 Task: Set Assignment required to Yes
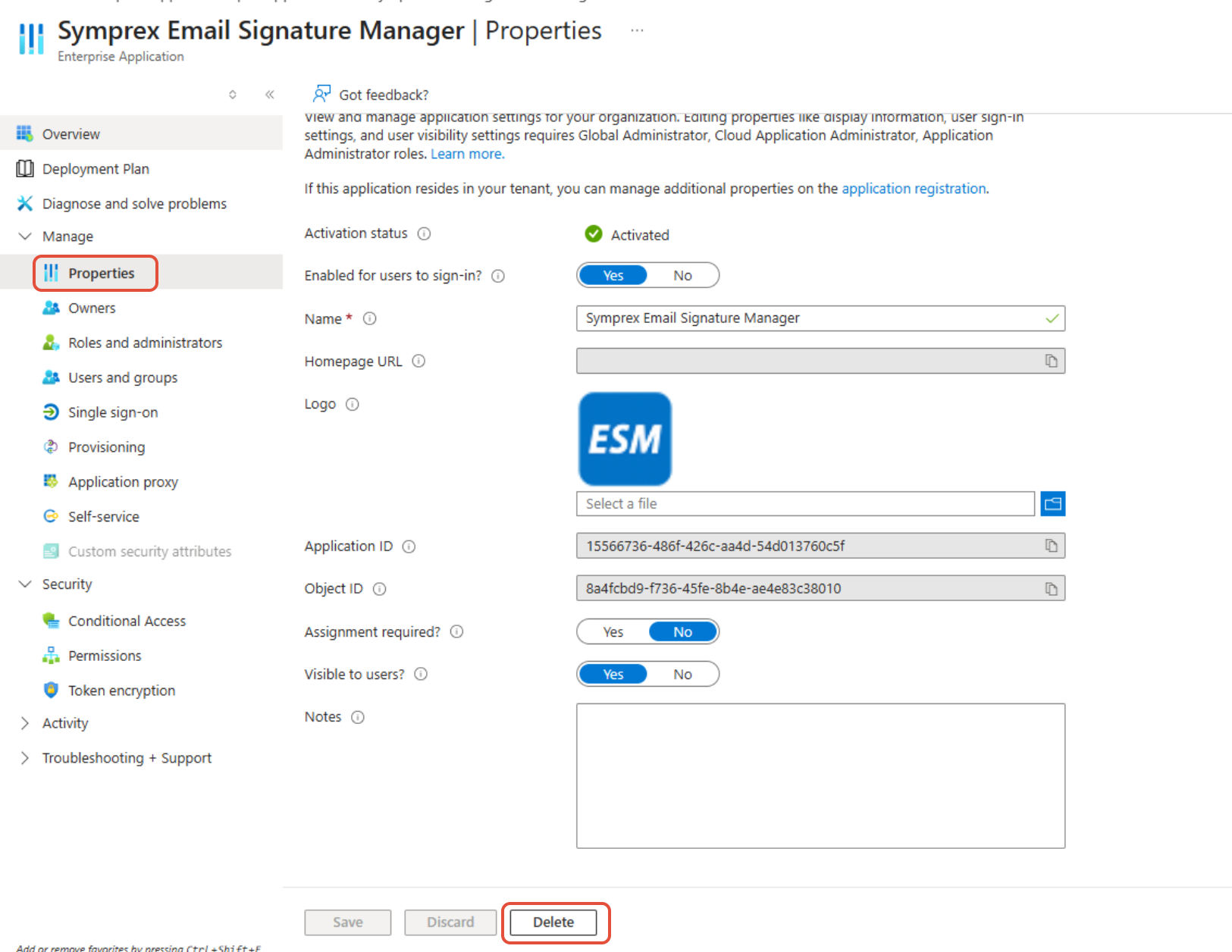point(613,631)
